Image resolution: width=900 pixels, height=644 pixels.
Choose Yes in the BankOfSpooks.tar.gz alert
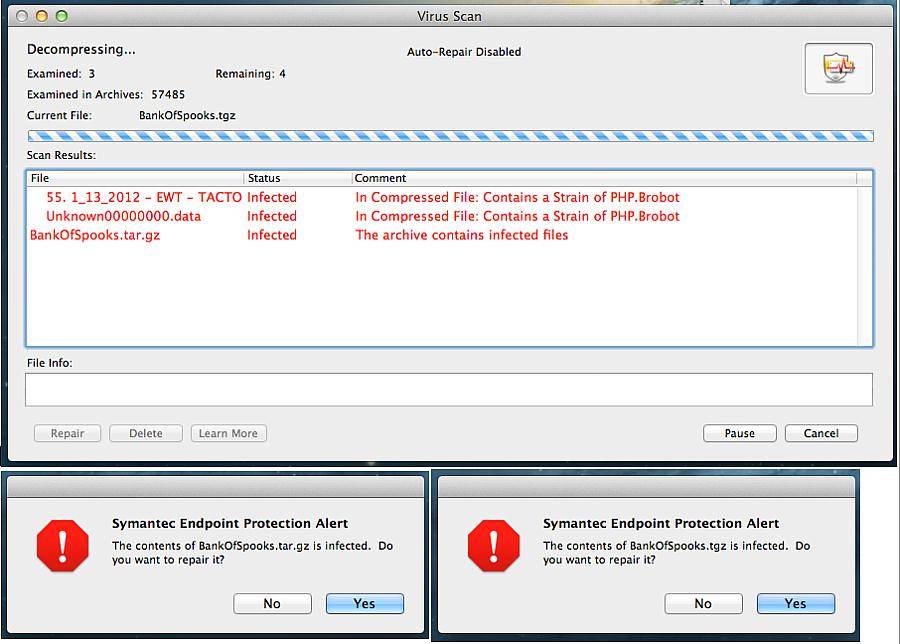coord(364,603)
